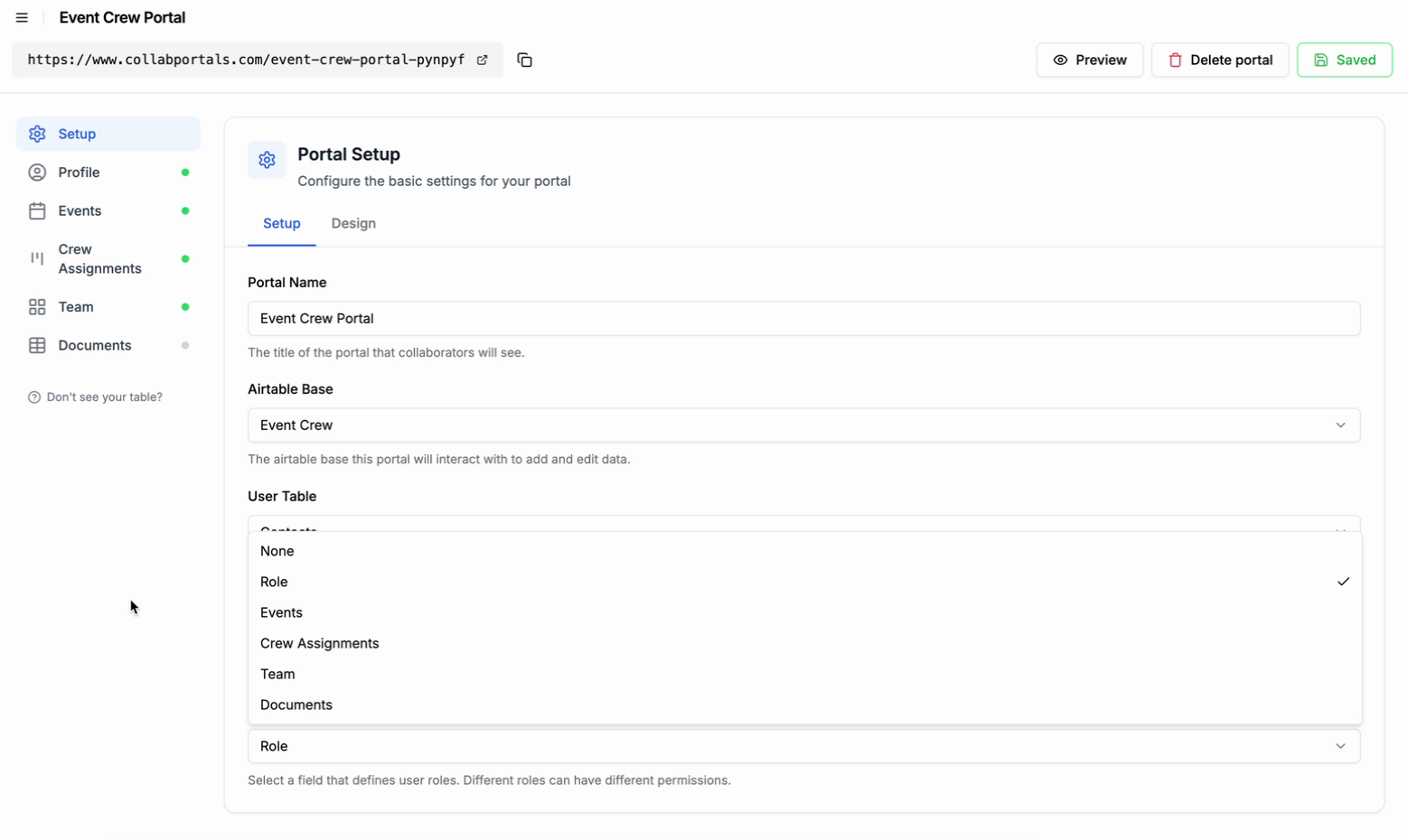Click the green status dot beside Profile
Screen dimensions: 1408x840
pyautogui.click(x=185, y=173)
